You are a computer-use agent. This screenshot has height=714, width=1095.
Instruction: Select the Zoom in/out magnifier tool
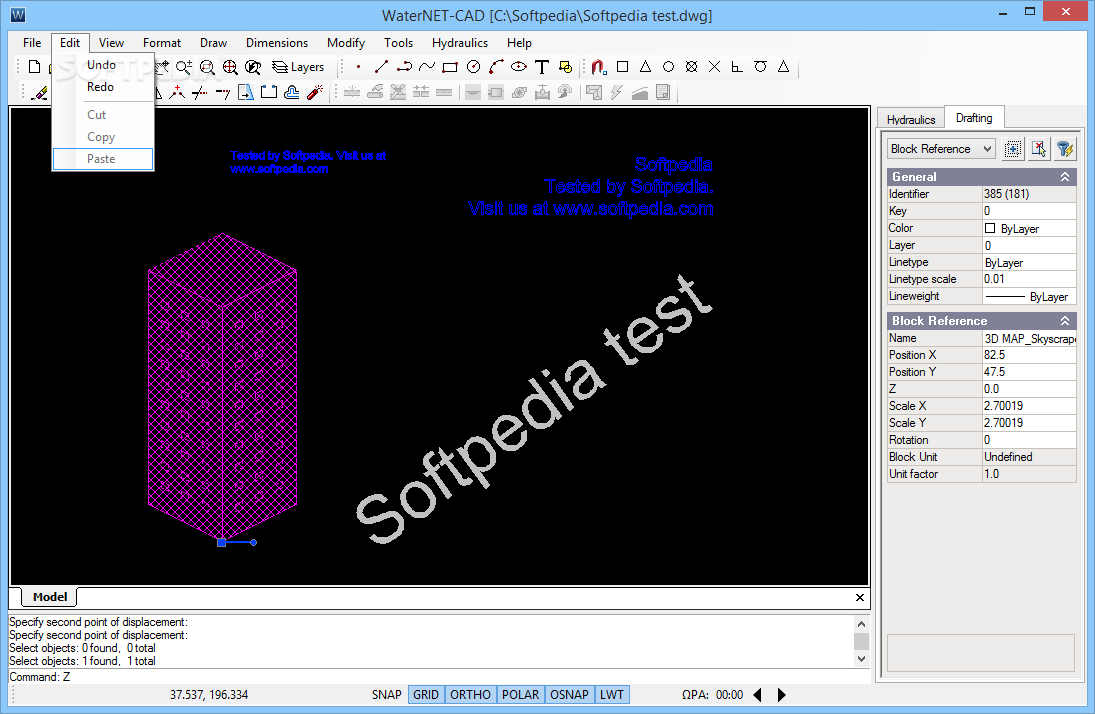tap(184, 67)
